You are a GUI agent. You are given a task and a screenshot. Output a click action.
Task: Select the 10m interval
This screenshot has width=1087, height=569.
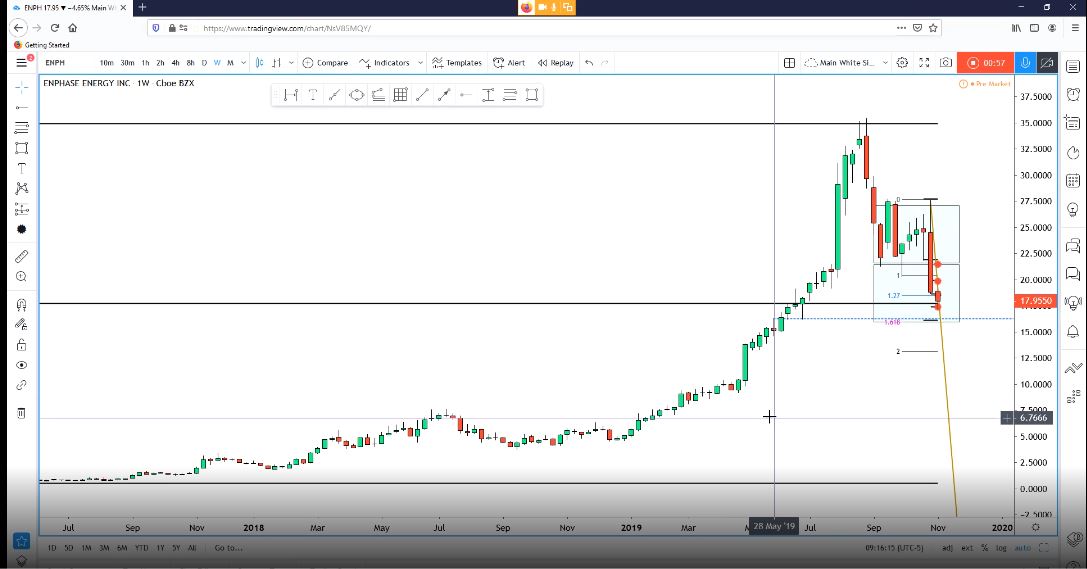(x=106, y=62)
